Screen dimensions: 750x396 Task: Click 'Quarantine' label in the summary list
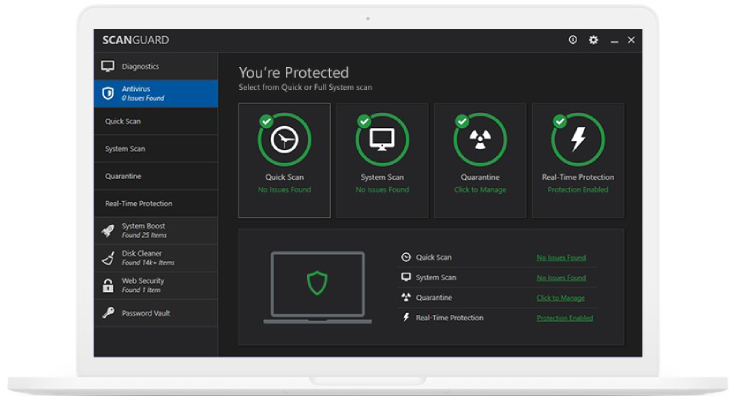433,297
